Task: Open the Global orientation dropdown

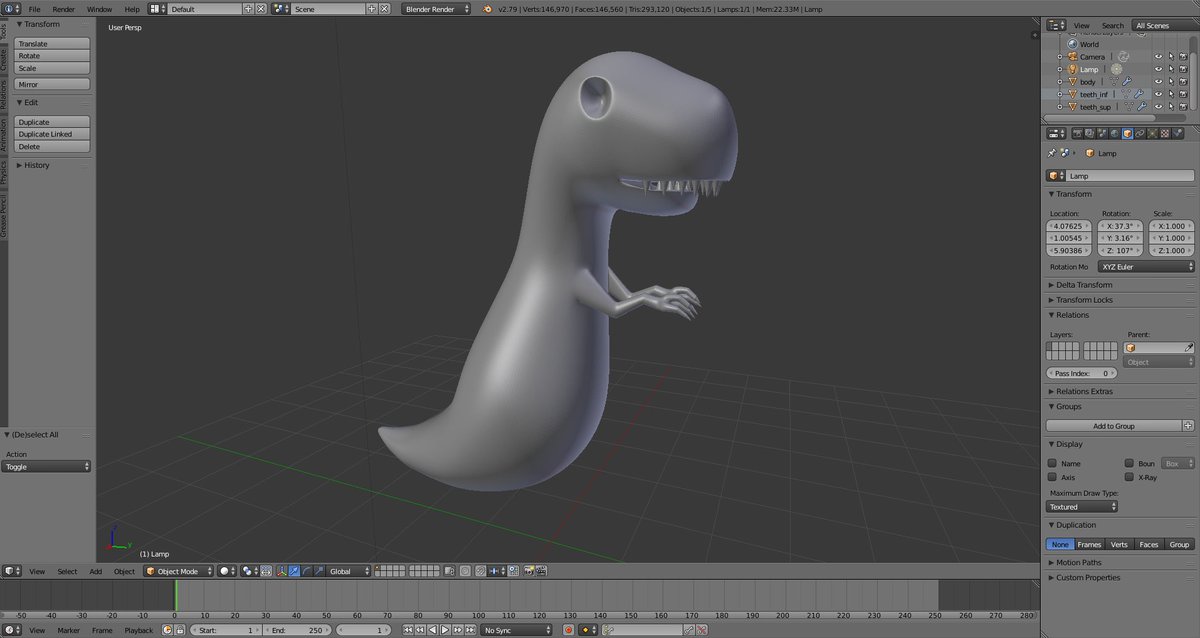Action: pyautogui.click(x=348, y=571)
